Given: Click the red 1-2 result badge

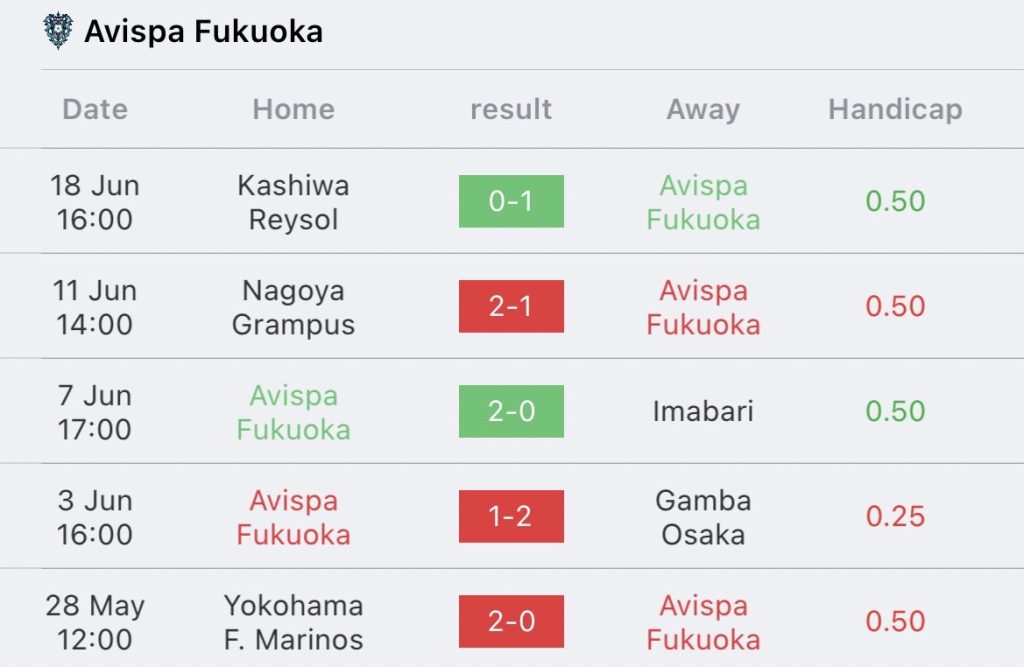Looking at the screenshot, I should tap(511, 517).
